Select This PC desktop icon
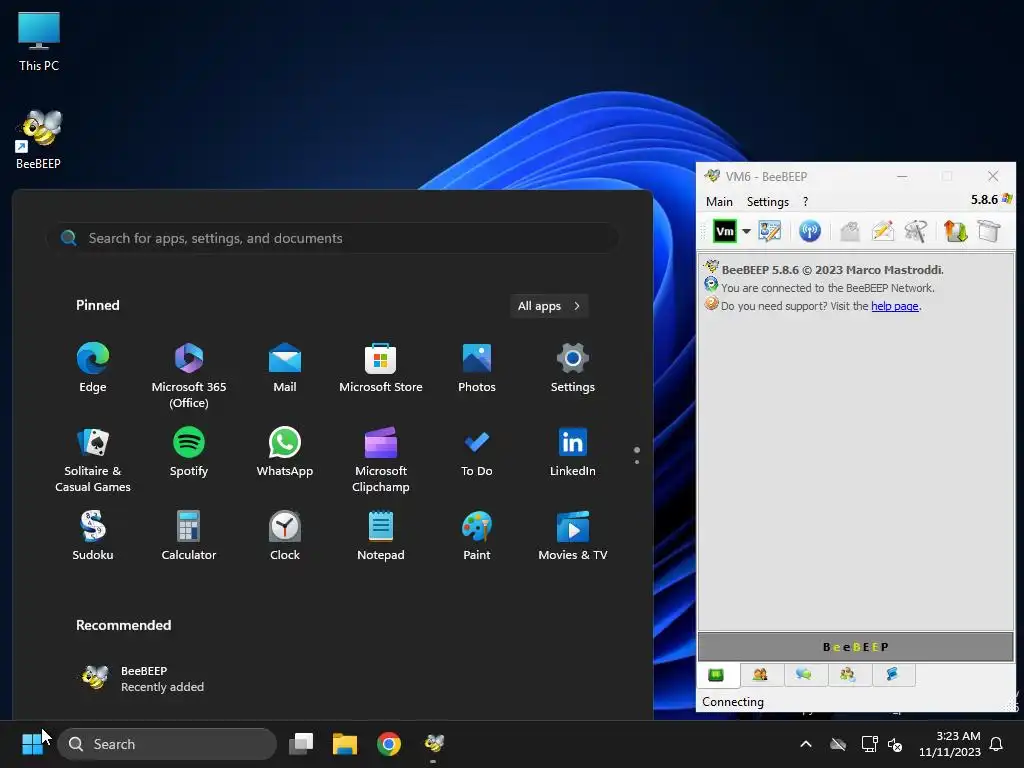Image resolution: width=1024 pixels, height=768 pixels. point(39,42)
